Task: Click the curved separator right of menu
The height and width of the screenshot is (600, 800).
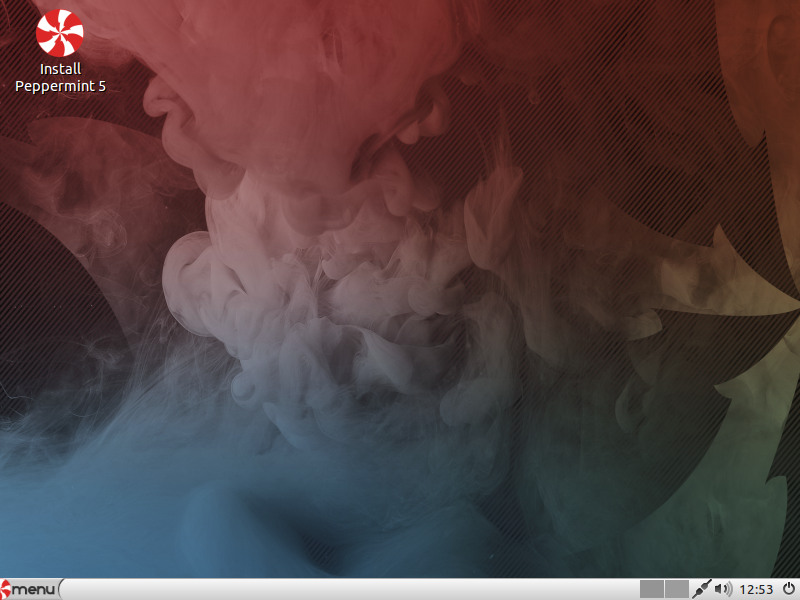Action: click(62, 589)
